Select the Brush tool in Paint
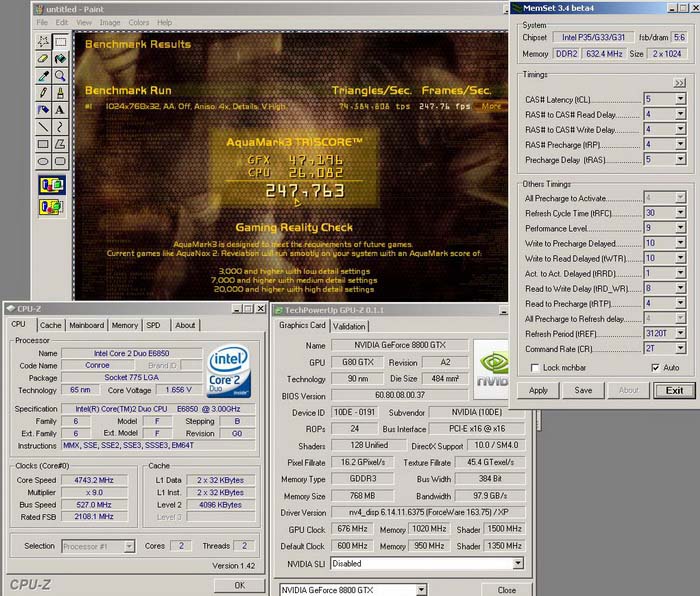Image resolution: width=700 pixels, height=596 pixels. [x=60, y=93]
